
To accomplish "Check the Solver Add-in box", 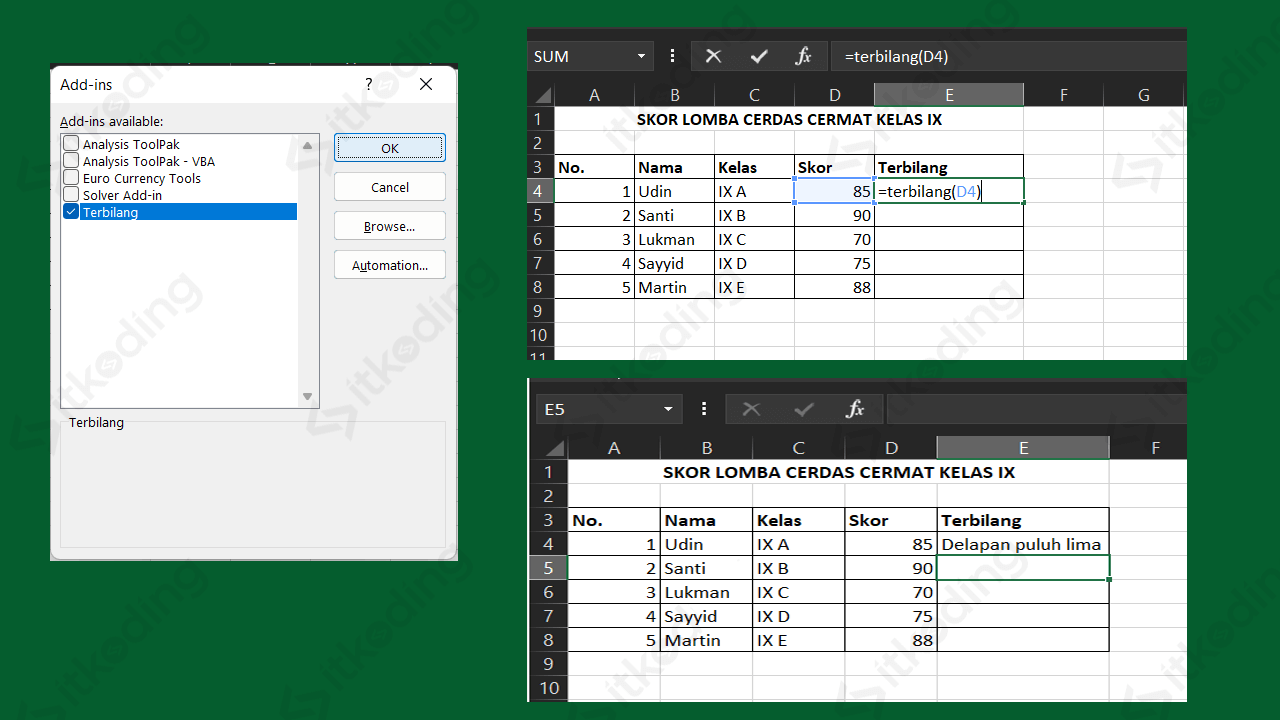I will 71,195.
